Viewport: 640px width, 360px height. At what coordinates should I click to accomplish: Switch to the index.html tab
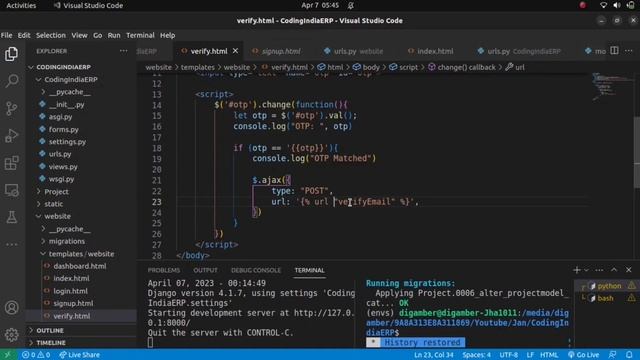point(435,51)
